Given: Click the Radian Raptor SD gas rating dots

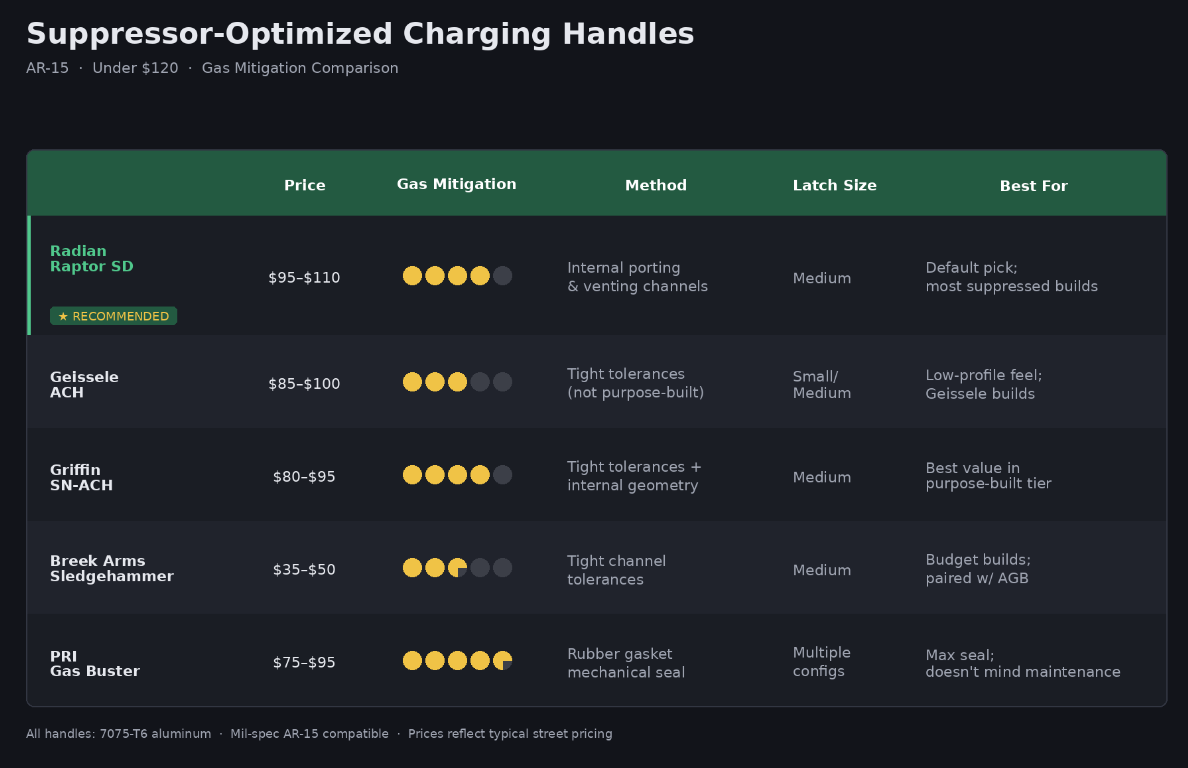Looking at the screenshot, I should coord(457,276).
